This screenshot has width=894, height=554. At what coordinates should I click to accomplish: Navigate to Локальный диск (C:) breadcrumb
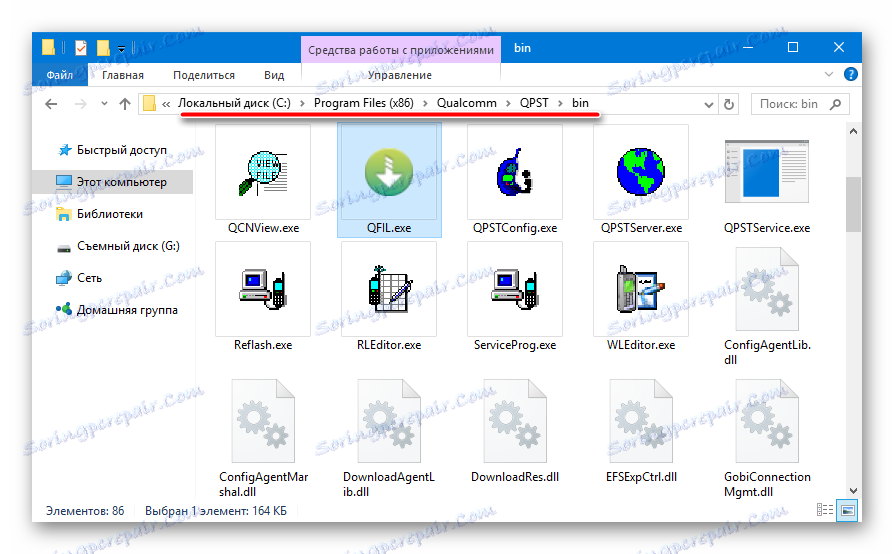click(x=234, y=103)
